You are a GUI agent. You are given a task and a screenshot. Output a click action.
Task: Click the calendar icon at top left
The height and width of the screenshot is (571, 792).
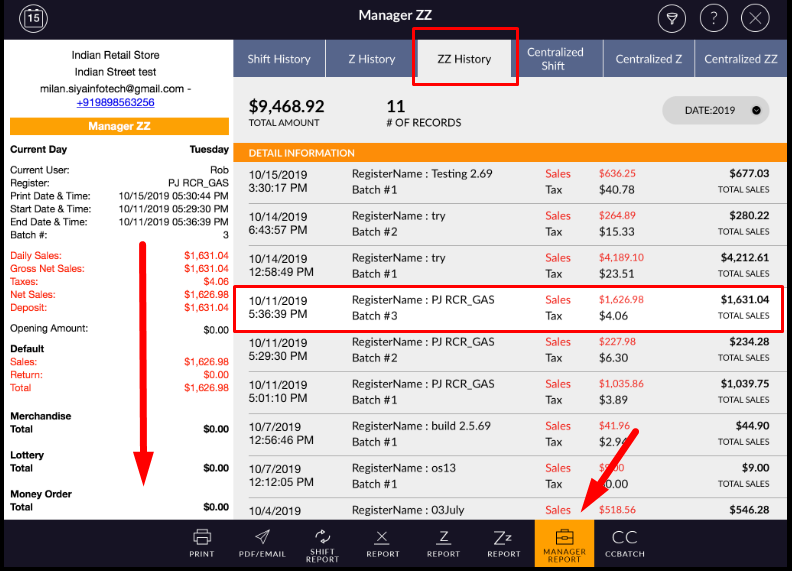[x=34, y=18]
